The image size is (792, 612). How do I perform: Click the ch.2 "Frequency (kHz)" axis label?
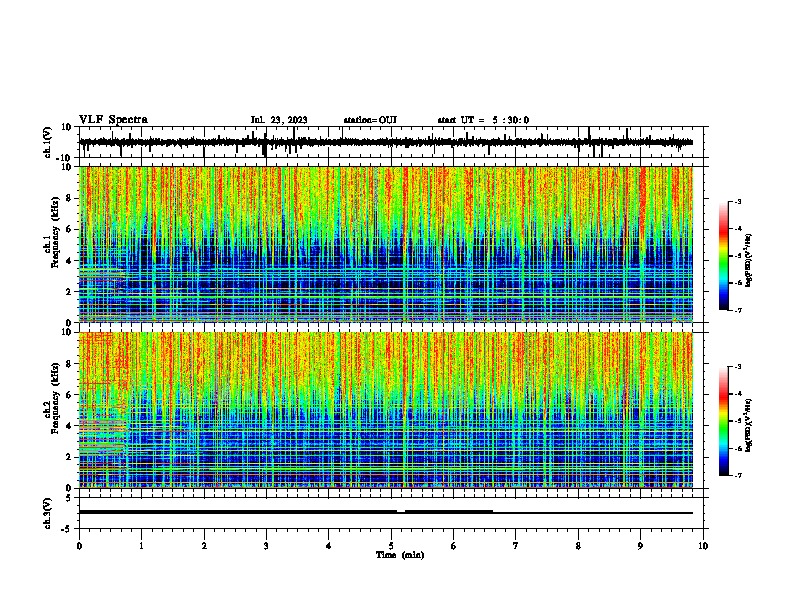pyautogui.click(x=55, y=398)
